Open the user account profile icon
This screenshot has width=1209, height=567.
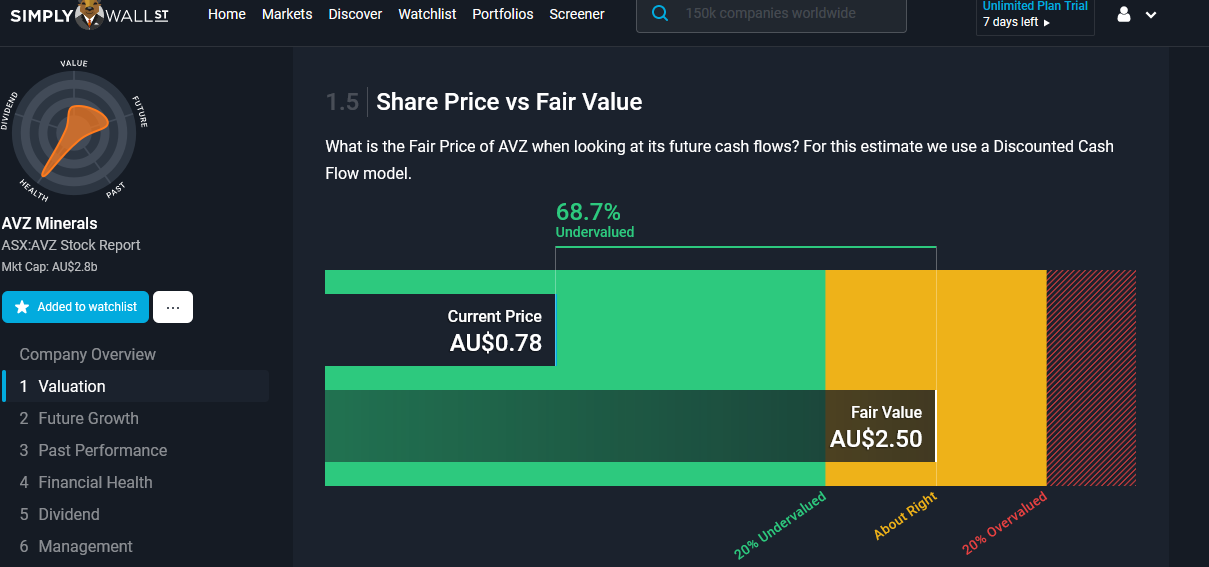pos(1123,15)
